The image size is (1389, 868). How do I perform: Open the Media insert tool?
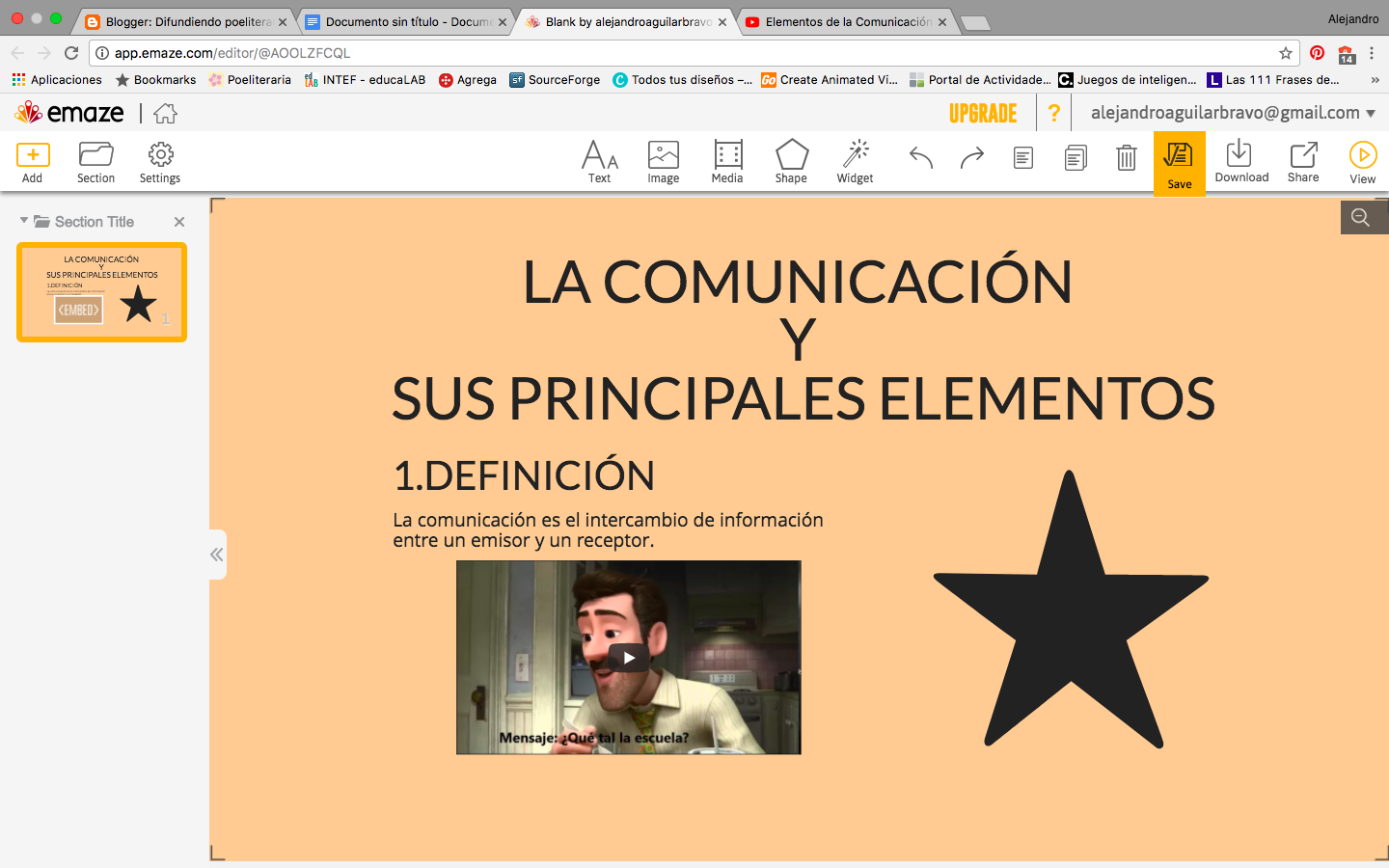tap(727, 162)
